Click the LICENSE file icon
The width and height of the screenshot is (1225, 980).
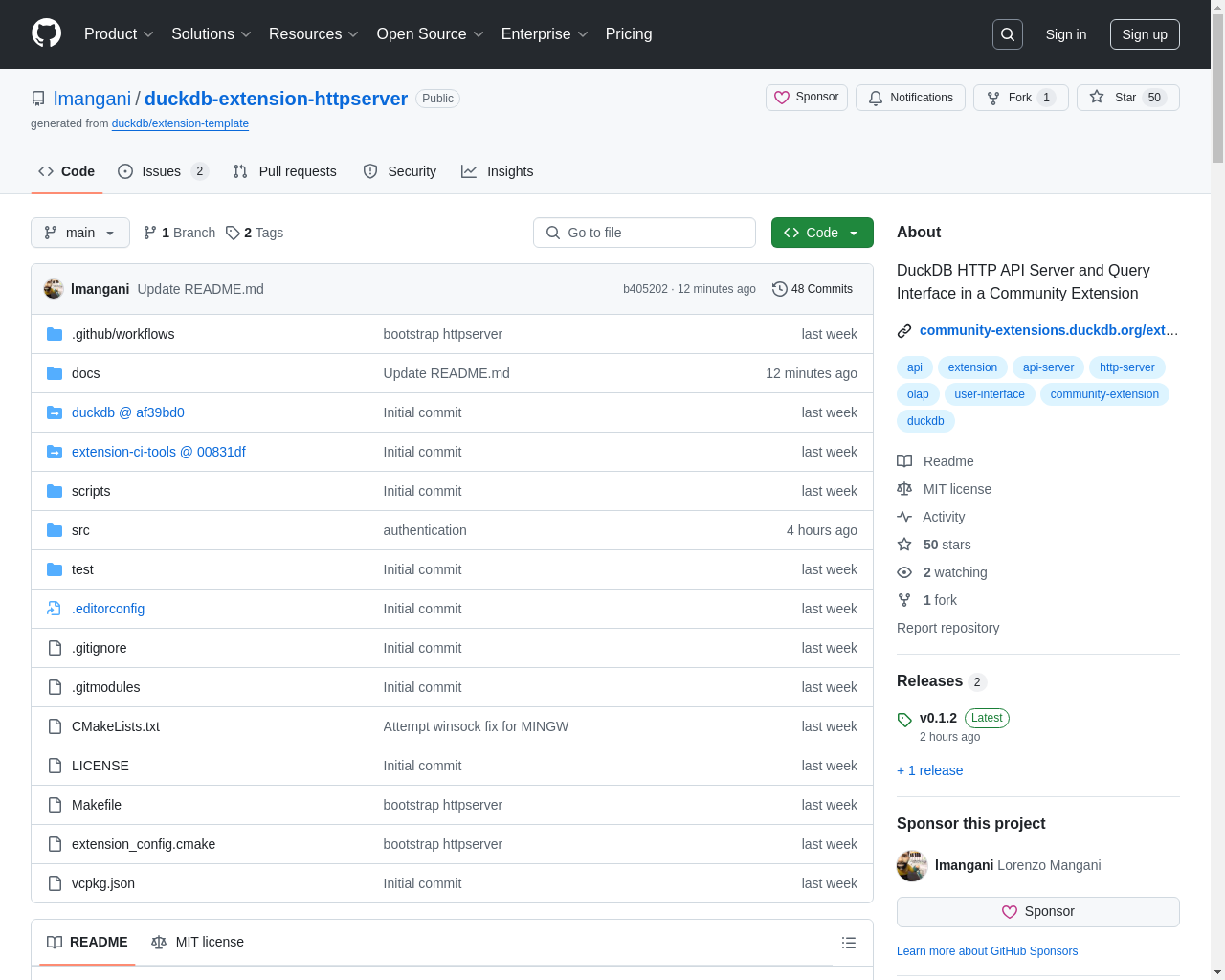click(55, 766)
